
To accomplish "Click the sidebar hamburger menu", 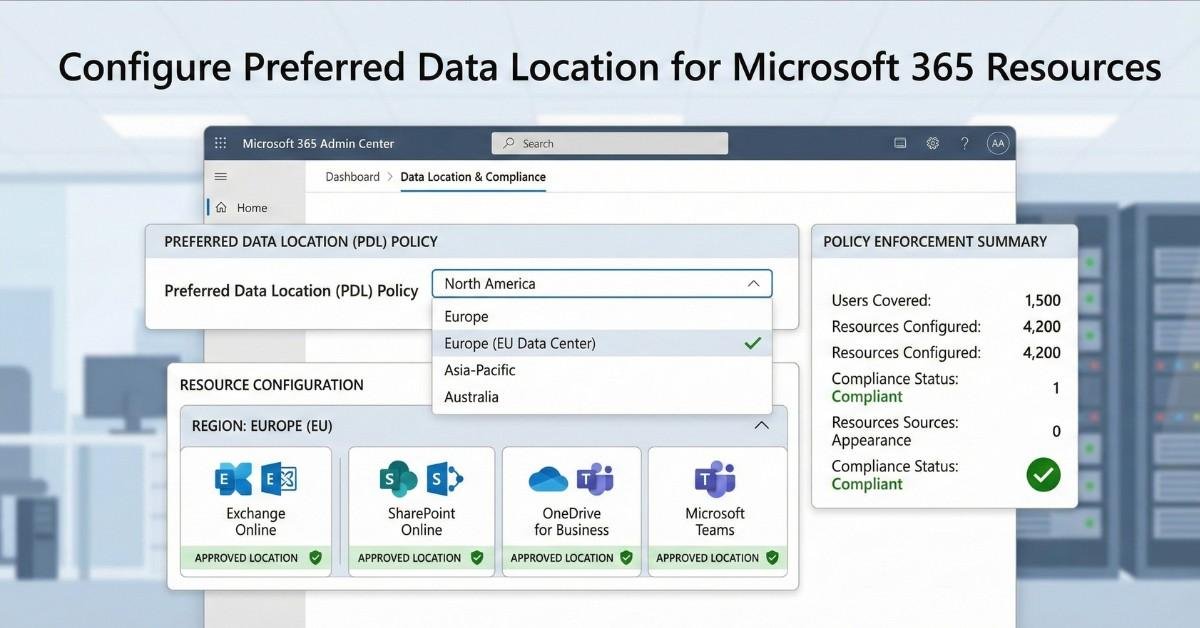I will point(220,176).
